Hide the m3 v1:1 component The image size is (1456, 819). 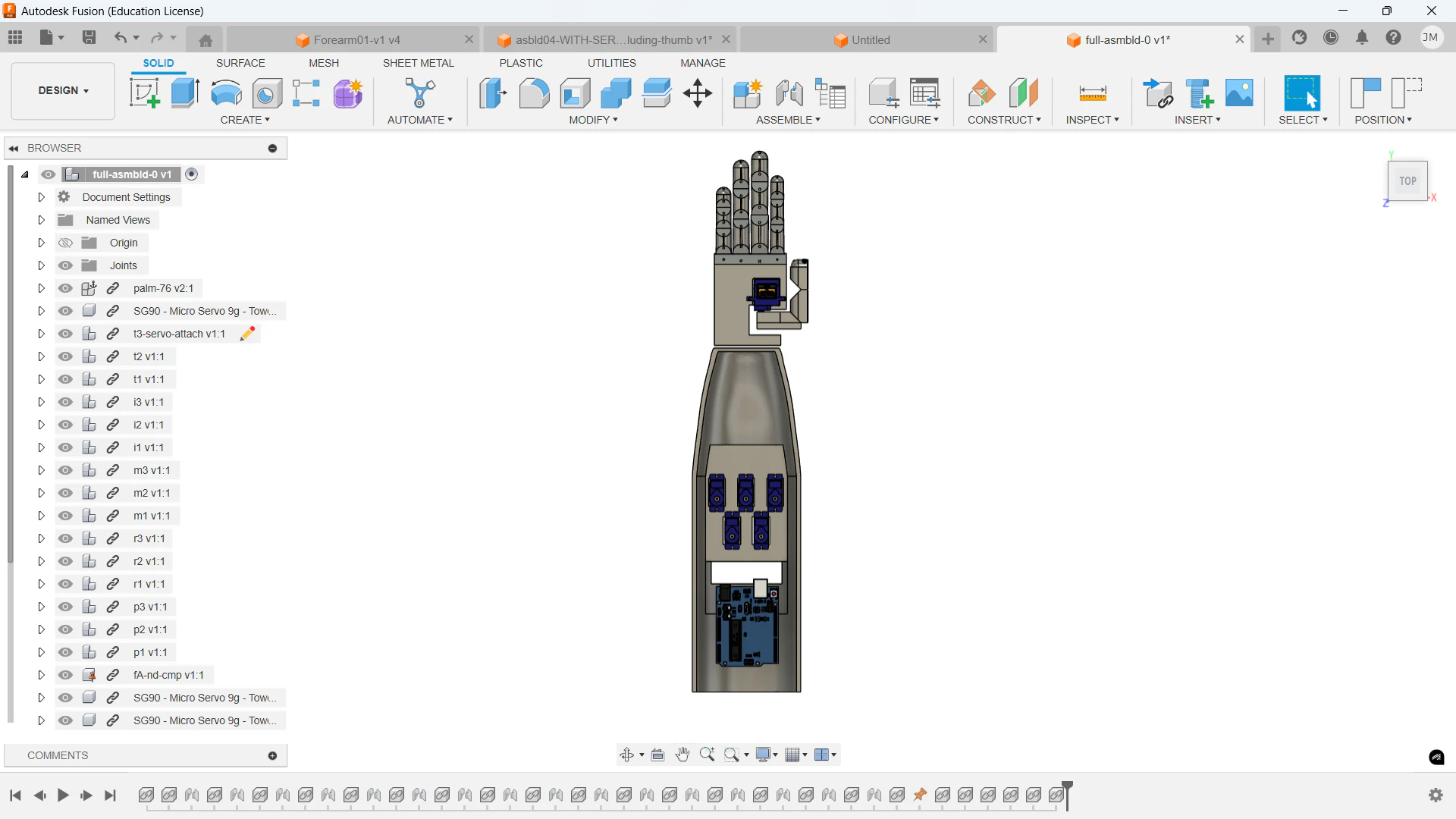tap(66, 470)
